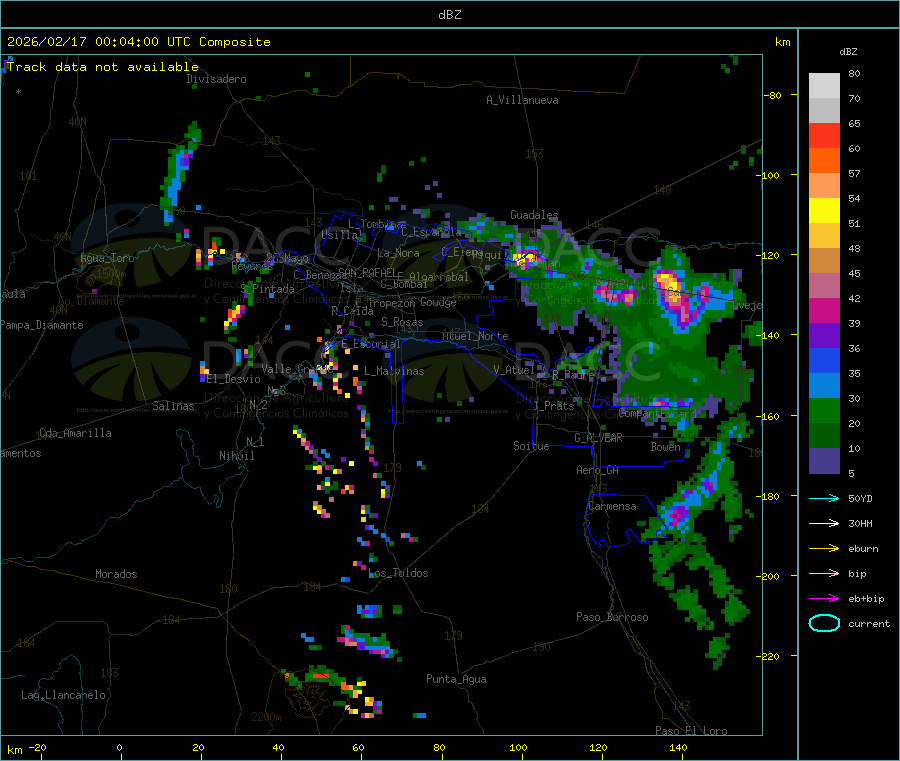This screenshot has height=761, width=900.
Task: Click the 'A_Villanueva' map label
Action: coord(522,100)
